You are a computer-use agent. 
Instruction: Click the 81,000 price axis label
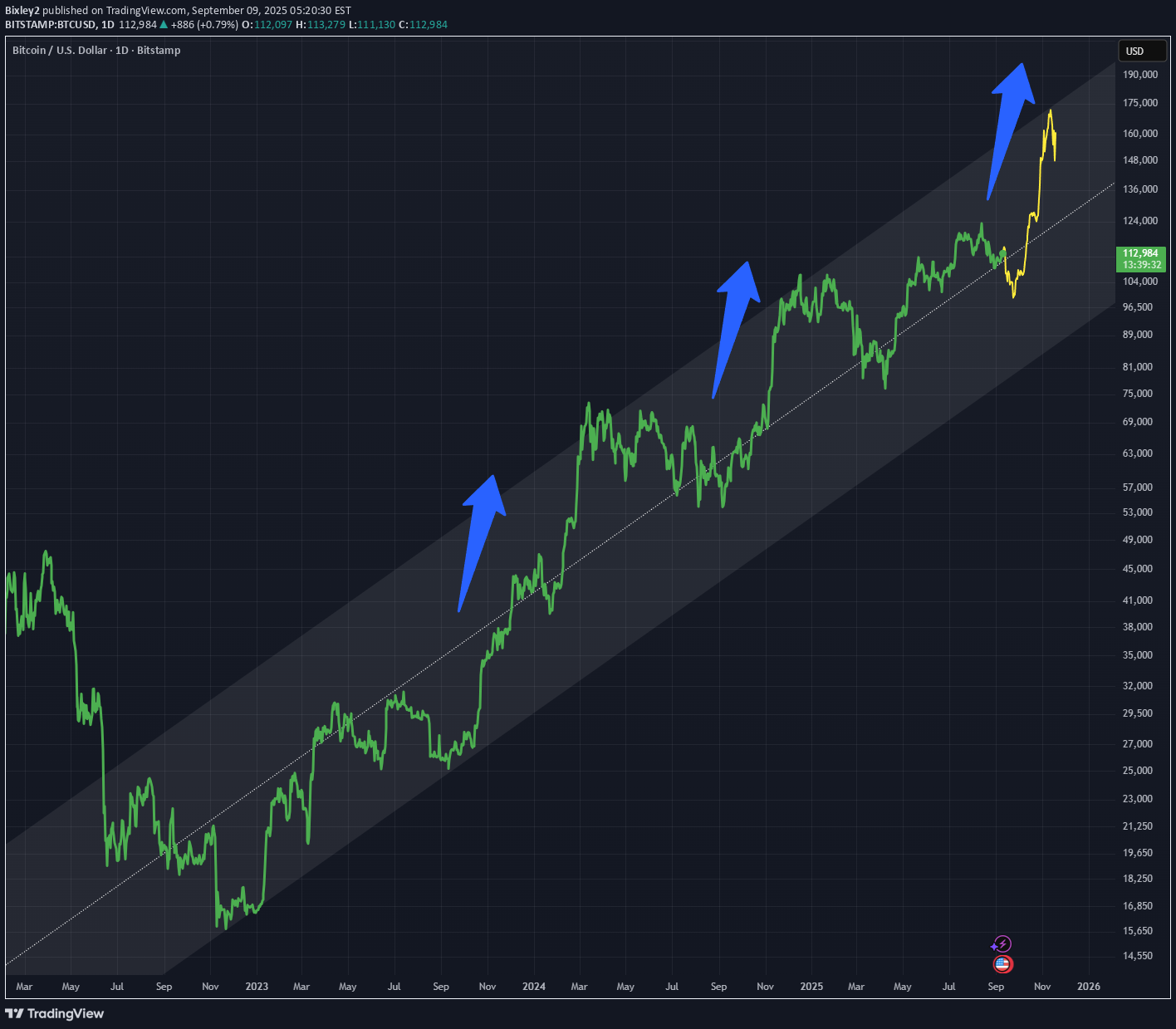click(x=1138, y=367)
